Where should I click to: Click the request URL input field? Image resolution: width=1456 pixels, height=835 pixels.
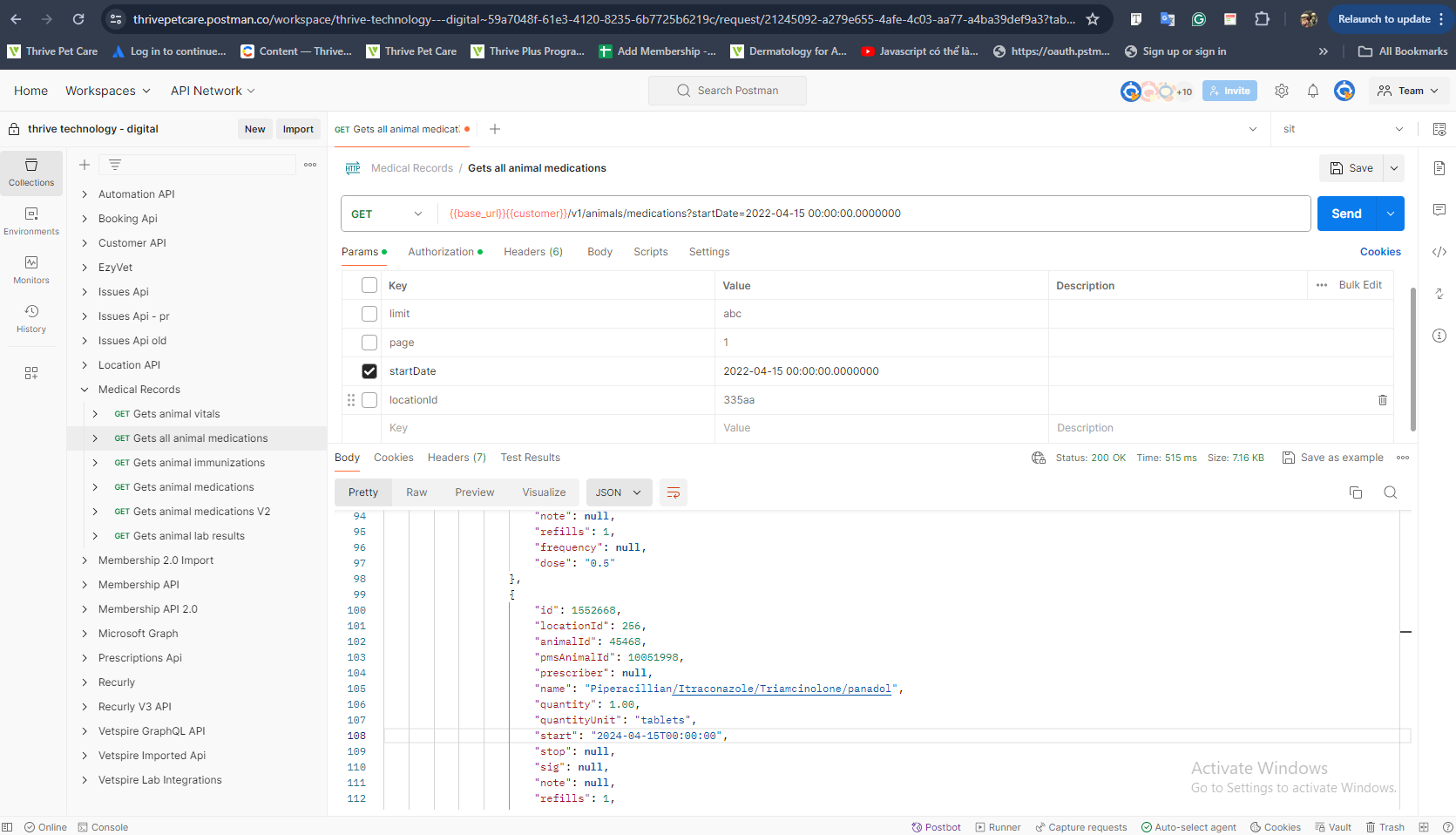874,214
